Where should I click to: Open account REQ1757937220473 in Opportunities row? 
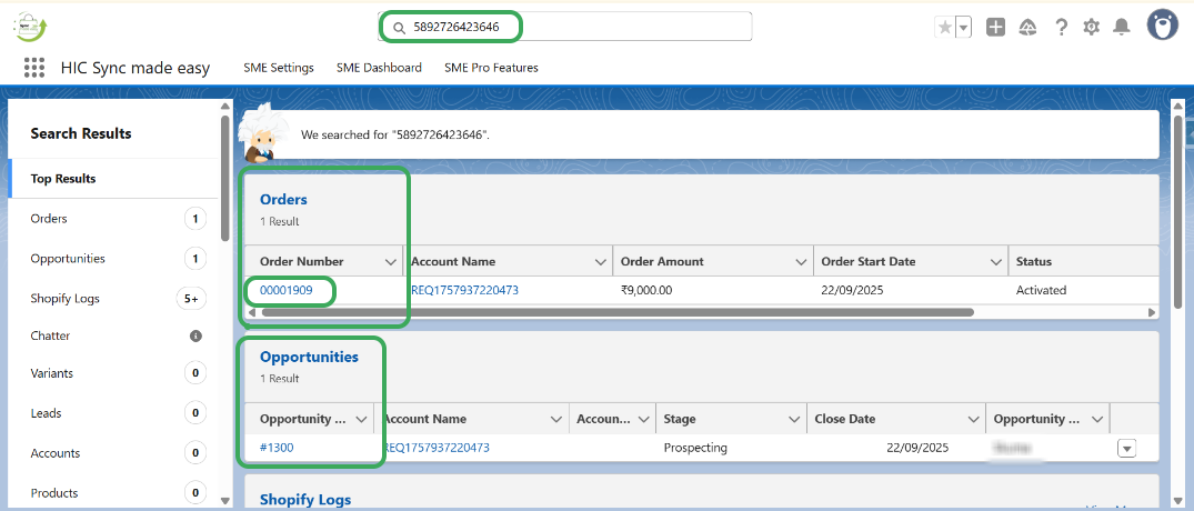(x=436, y=448)
